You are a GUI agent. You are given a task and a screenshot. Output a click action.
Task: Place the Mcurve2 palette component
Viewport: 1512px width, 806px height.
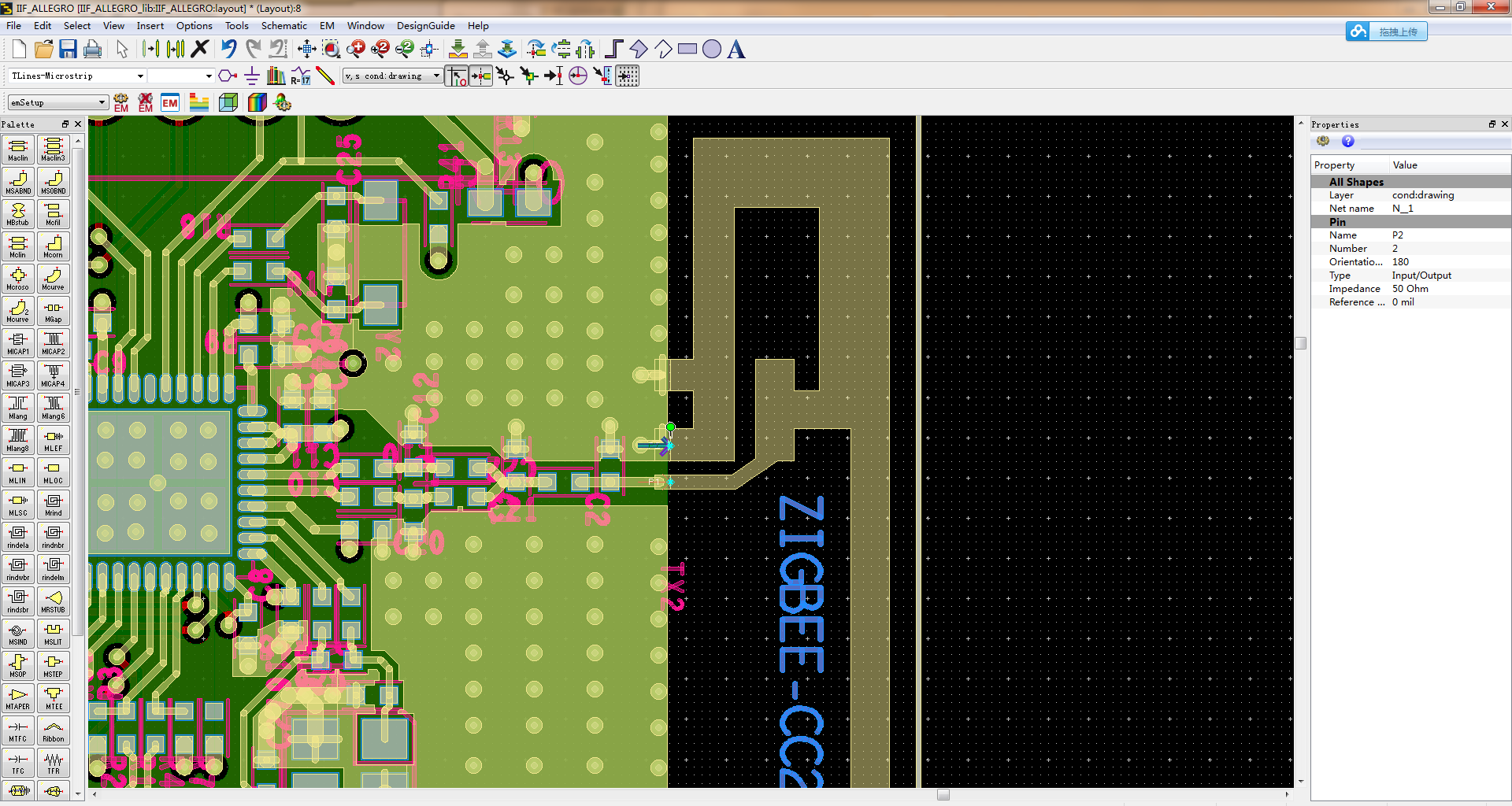[18, 311]
